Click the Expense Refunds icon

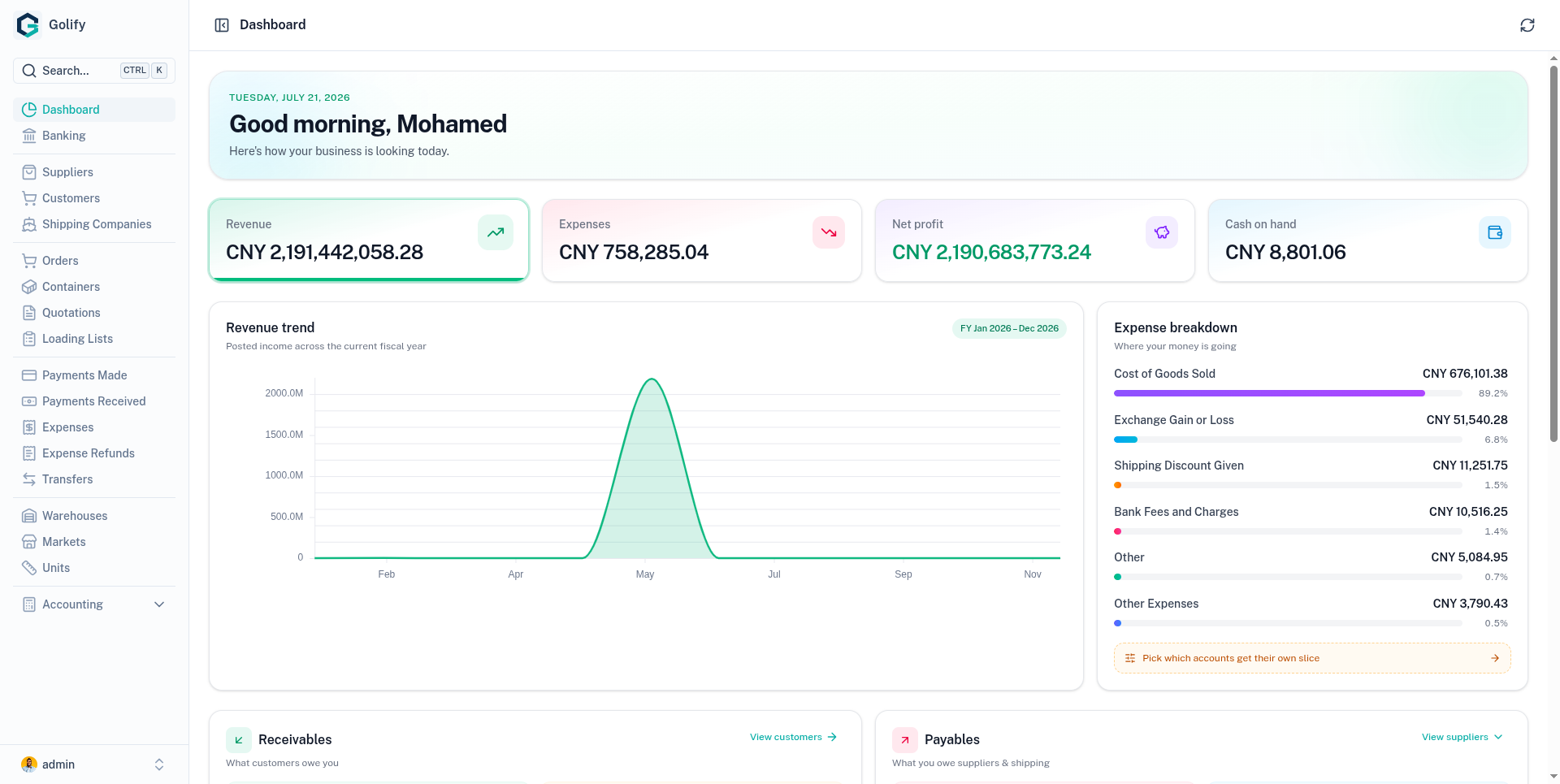coord(29,453)
